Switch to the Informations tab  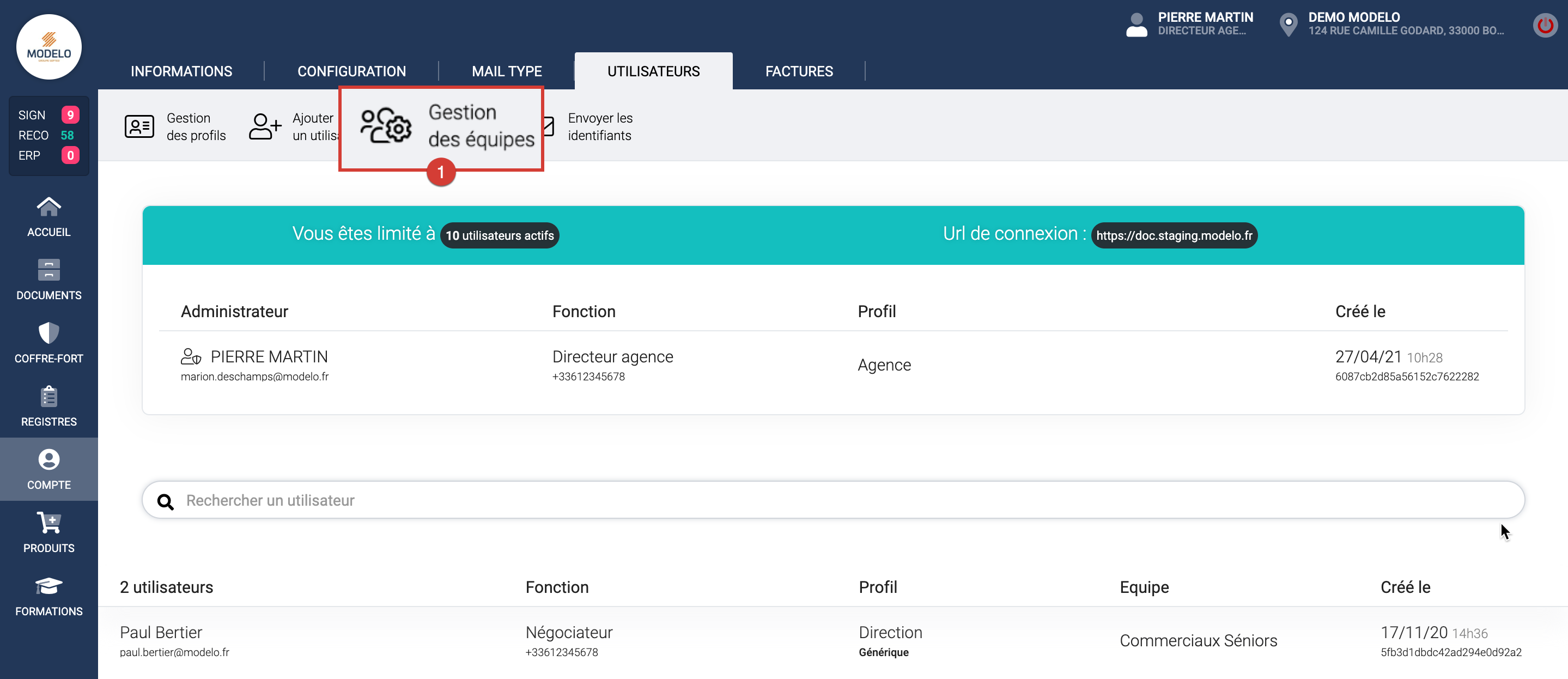[x=181, y=71]
